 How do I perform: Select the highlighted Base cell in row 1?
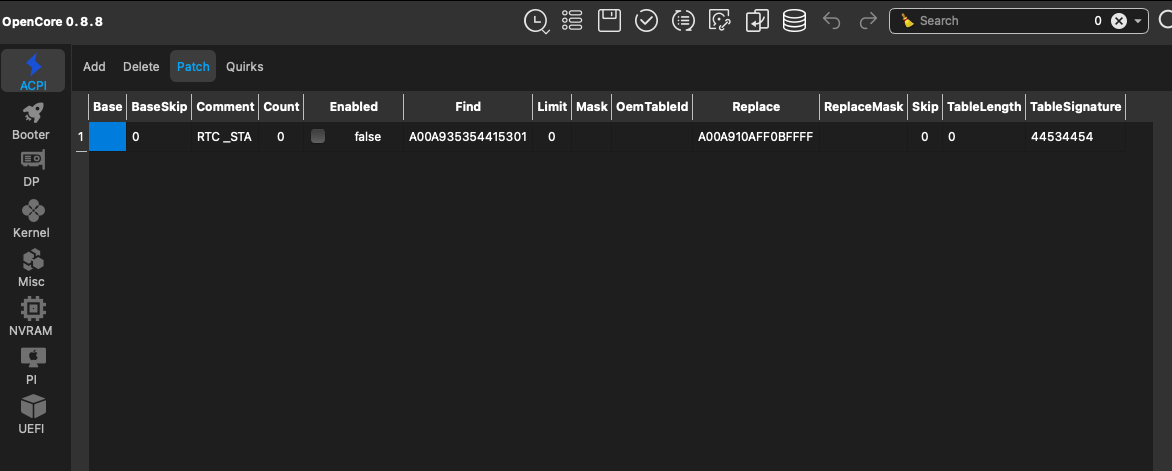(108, 137)
